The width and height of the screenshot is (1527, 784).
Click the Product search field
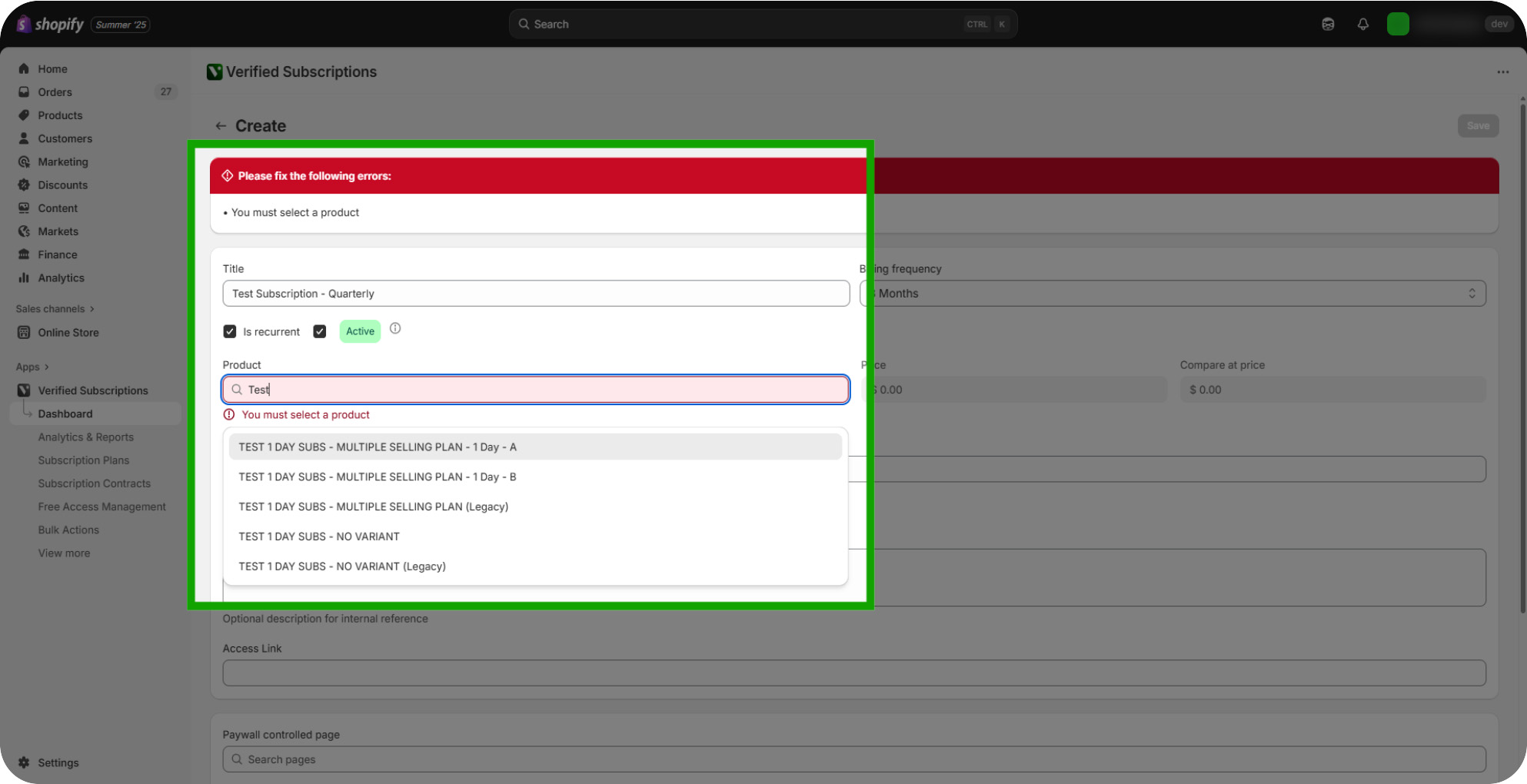(536, 390)
